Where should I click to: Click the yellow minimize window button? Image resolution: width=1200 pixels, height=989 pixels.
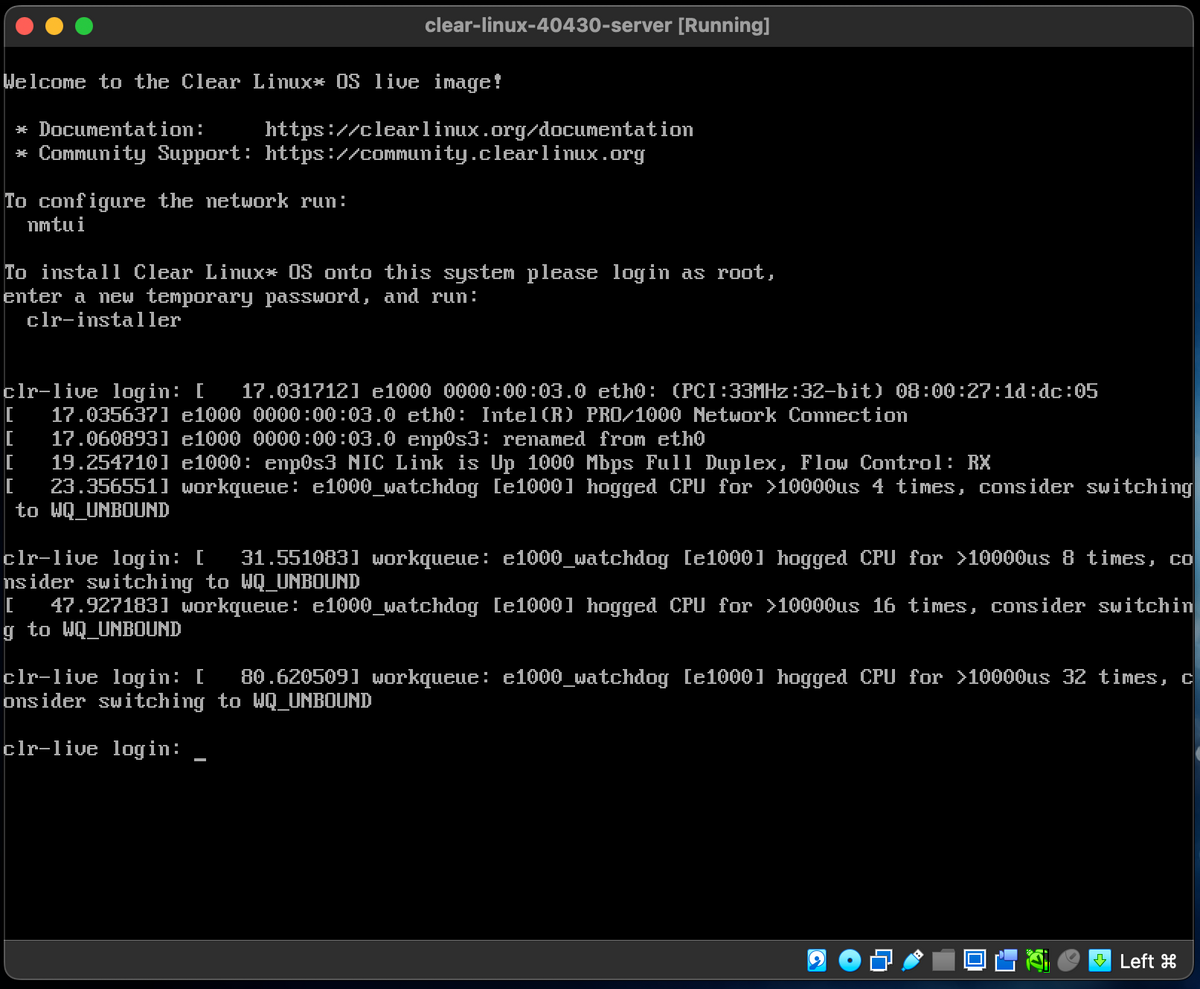tap(54, 28)
